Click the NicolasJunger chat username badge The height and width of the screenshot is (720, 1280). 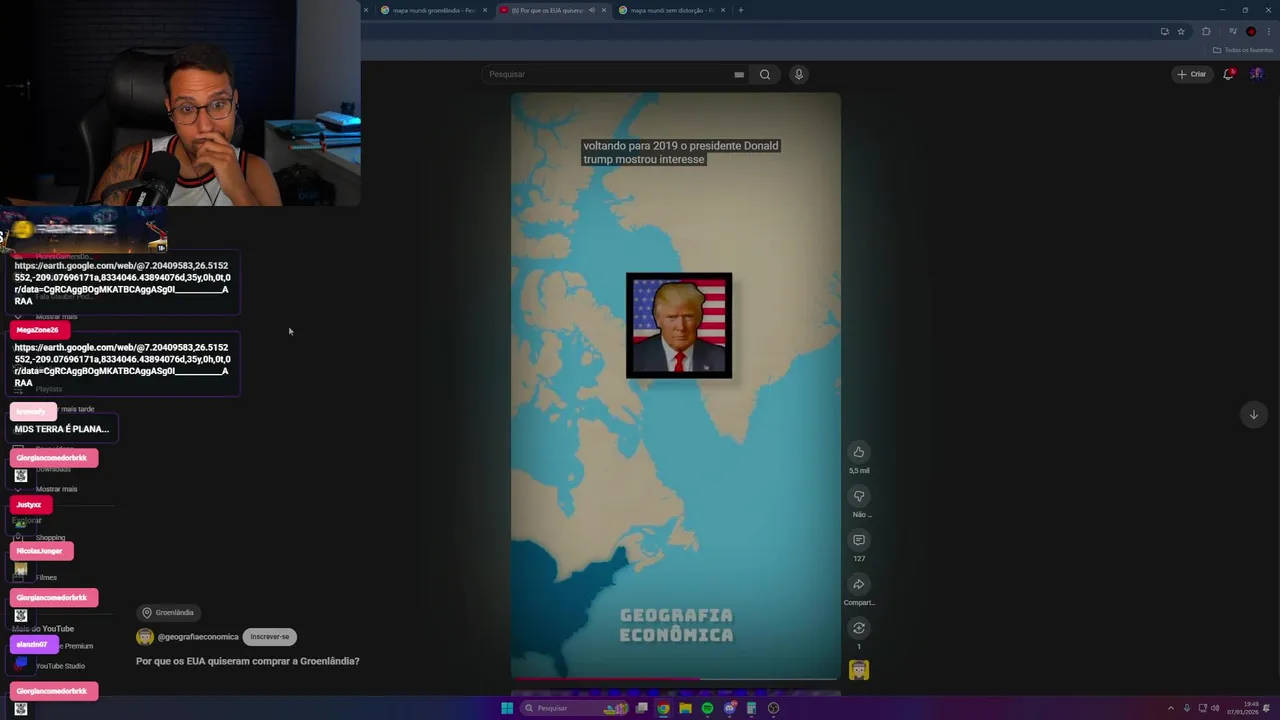tap(40, 551)
